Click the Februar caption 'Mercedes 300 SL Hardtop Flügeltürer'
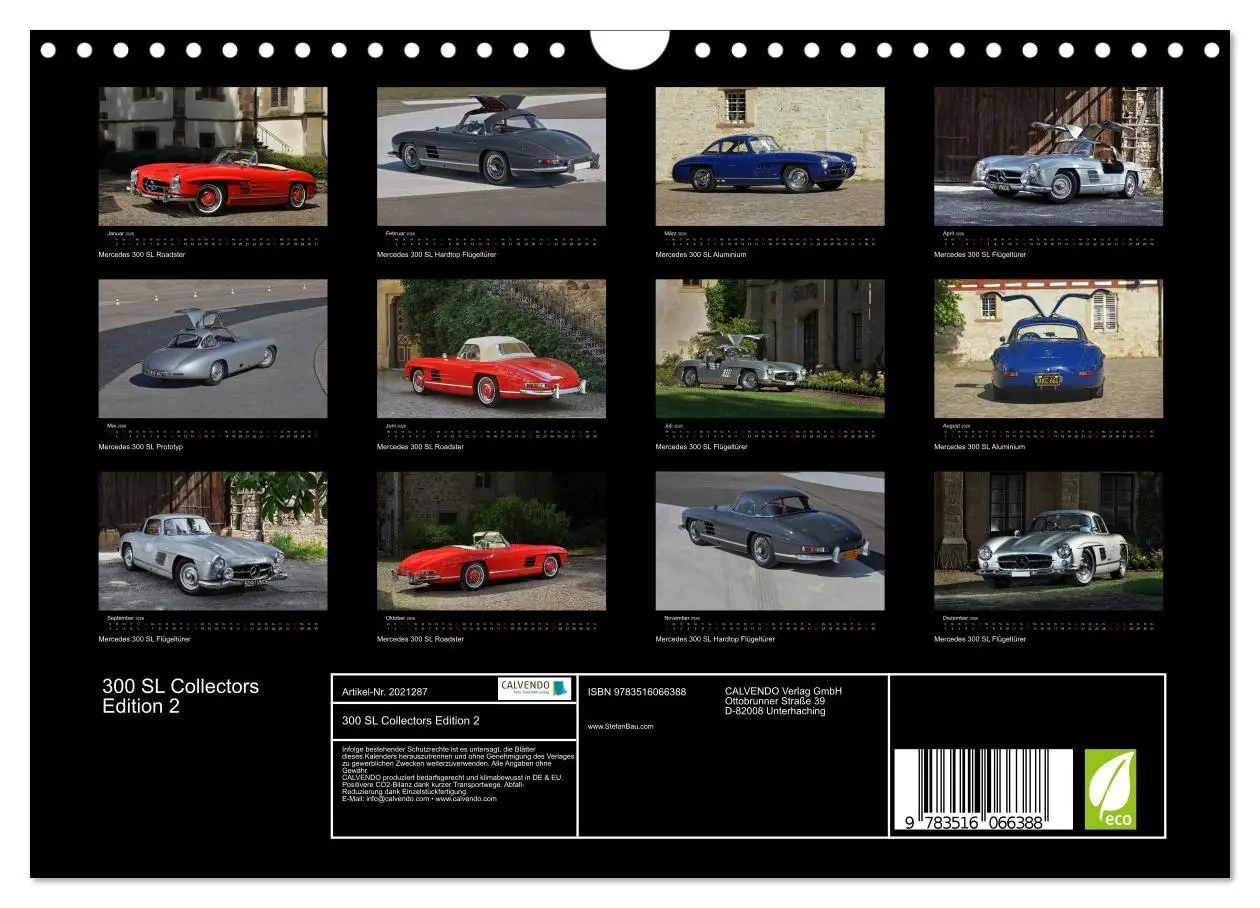 436,255
